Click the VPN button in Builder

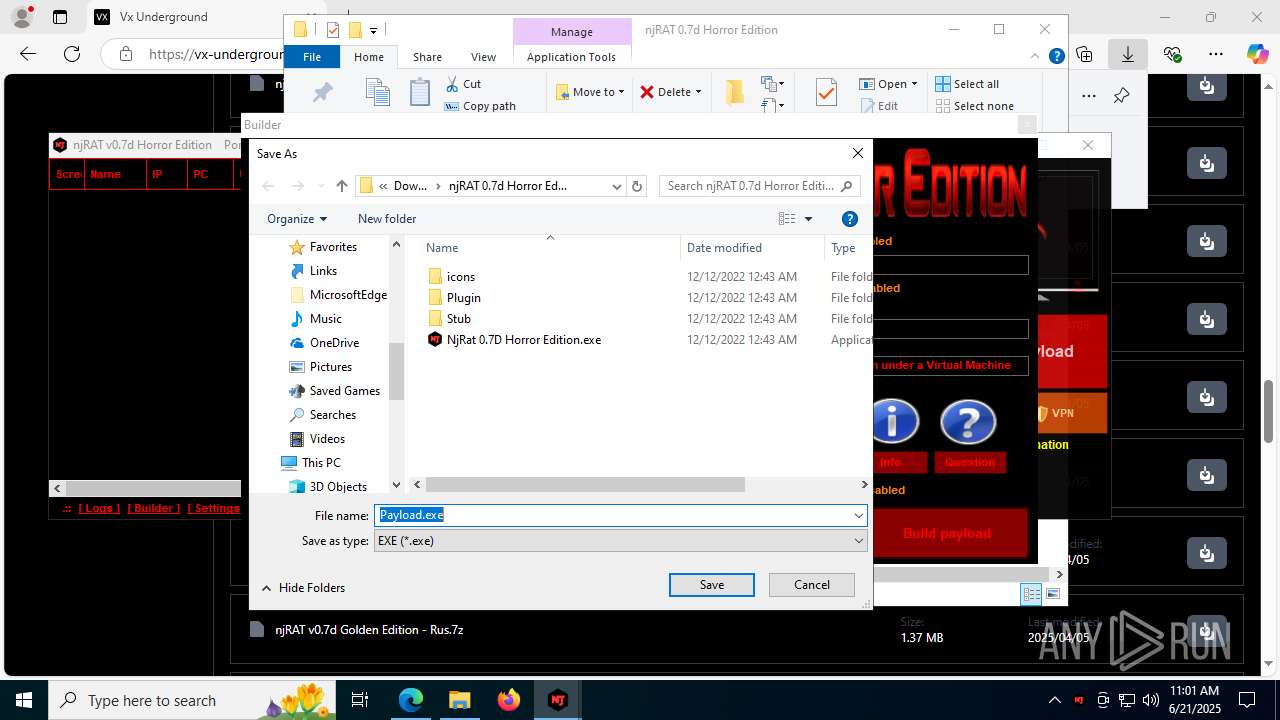pos(1071,413)
